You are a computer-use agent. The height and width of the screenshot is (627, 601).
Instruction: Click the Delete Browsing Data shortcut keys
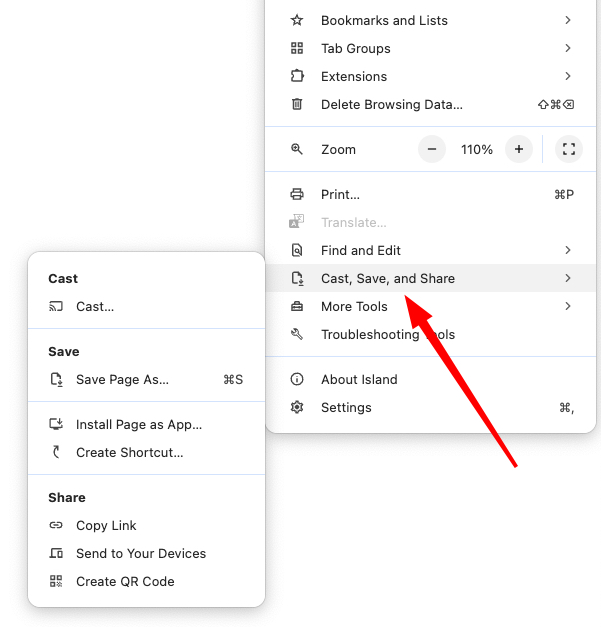point(556,104)
